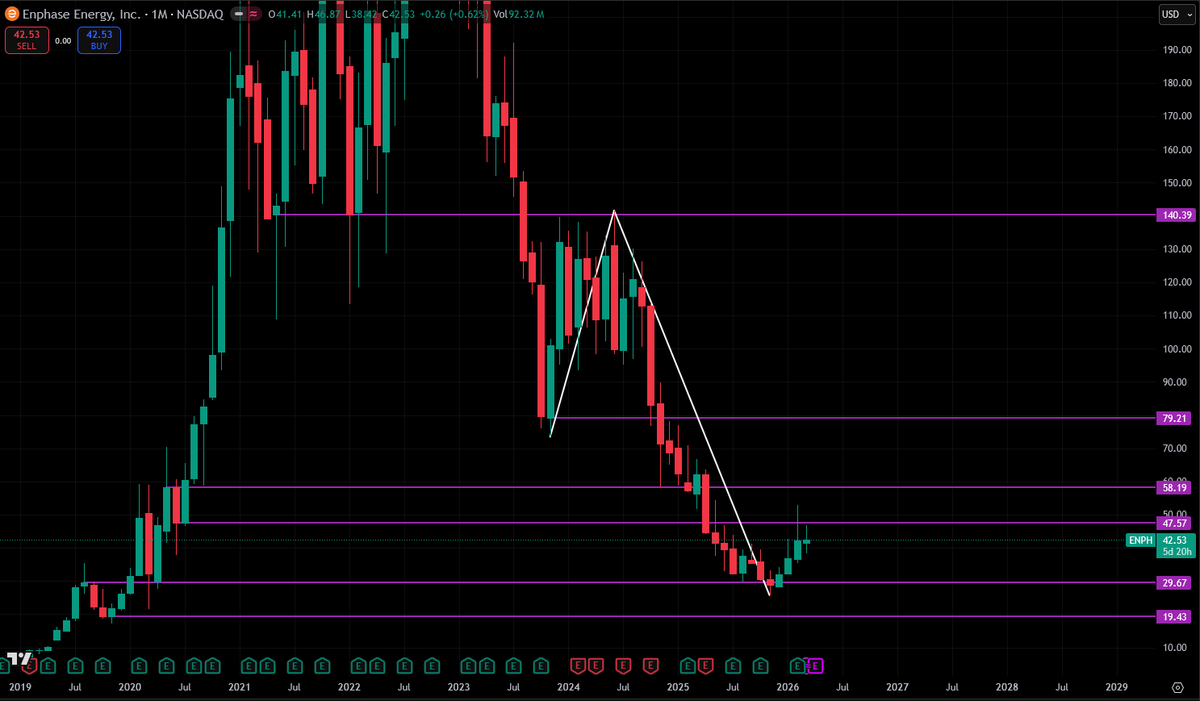This screenshot has height=701, width=1200.
Task: Select the white trend line rising to the 140.39 peak
Action: 581,324
